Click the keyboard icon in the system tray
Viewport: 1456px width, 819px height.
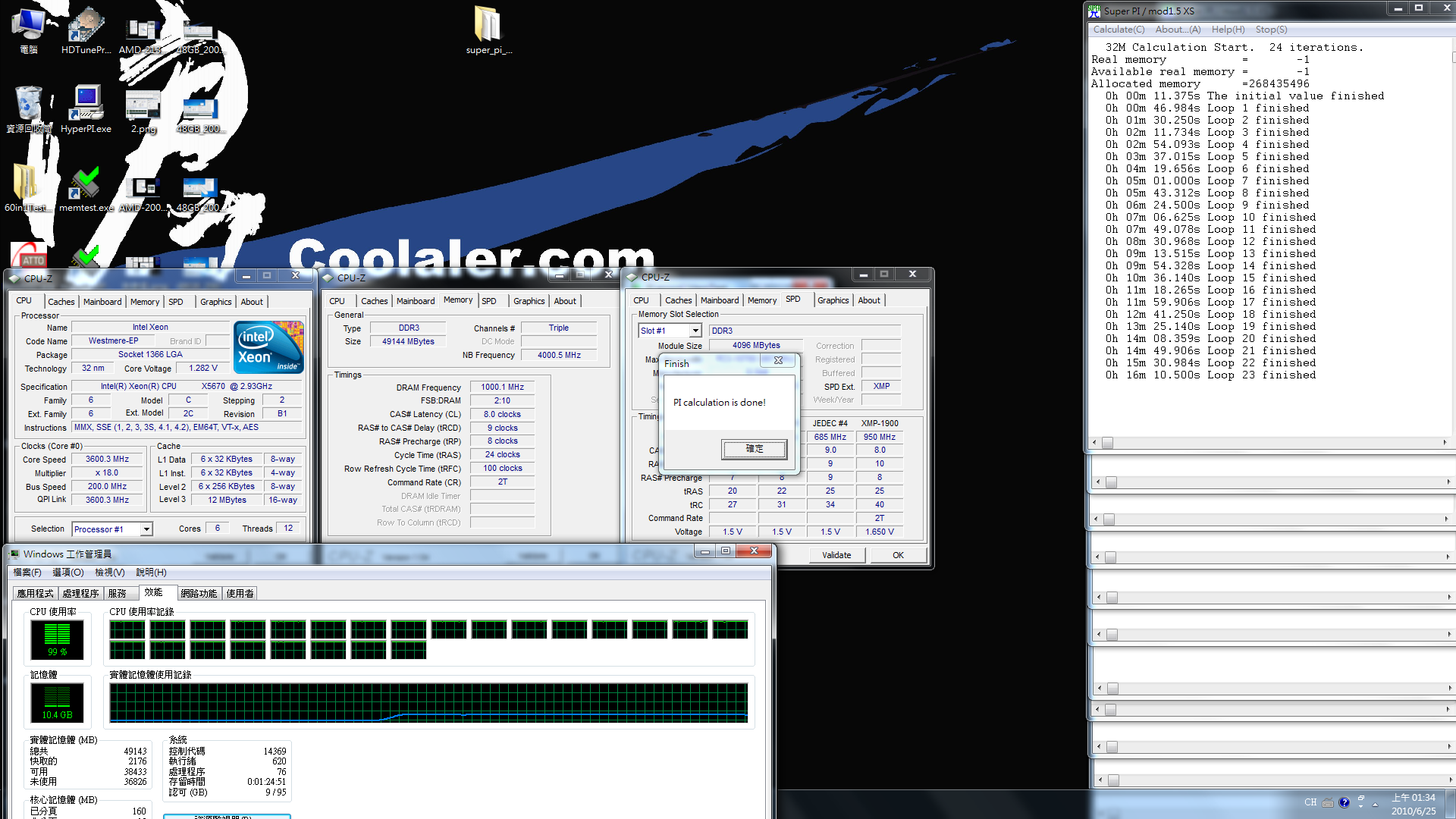click(1328, 802)
